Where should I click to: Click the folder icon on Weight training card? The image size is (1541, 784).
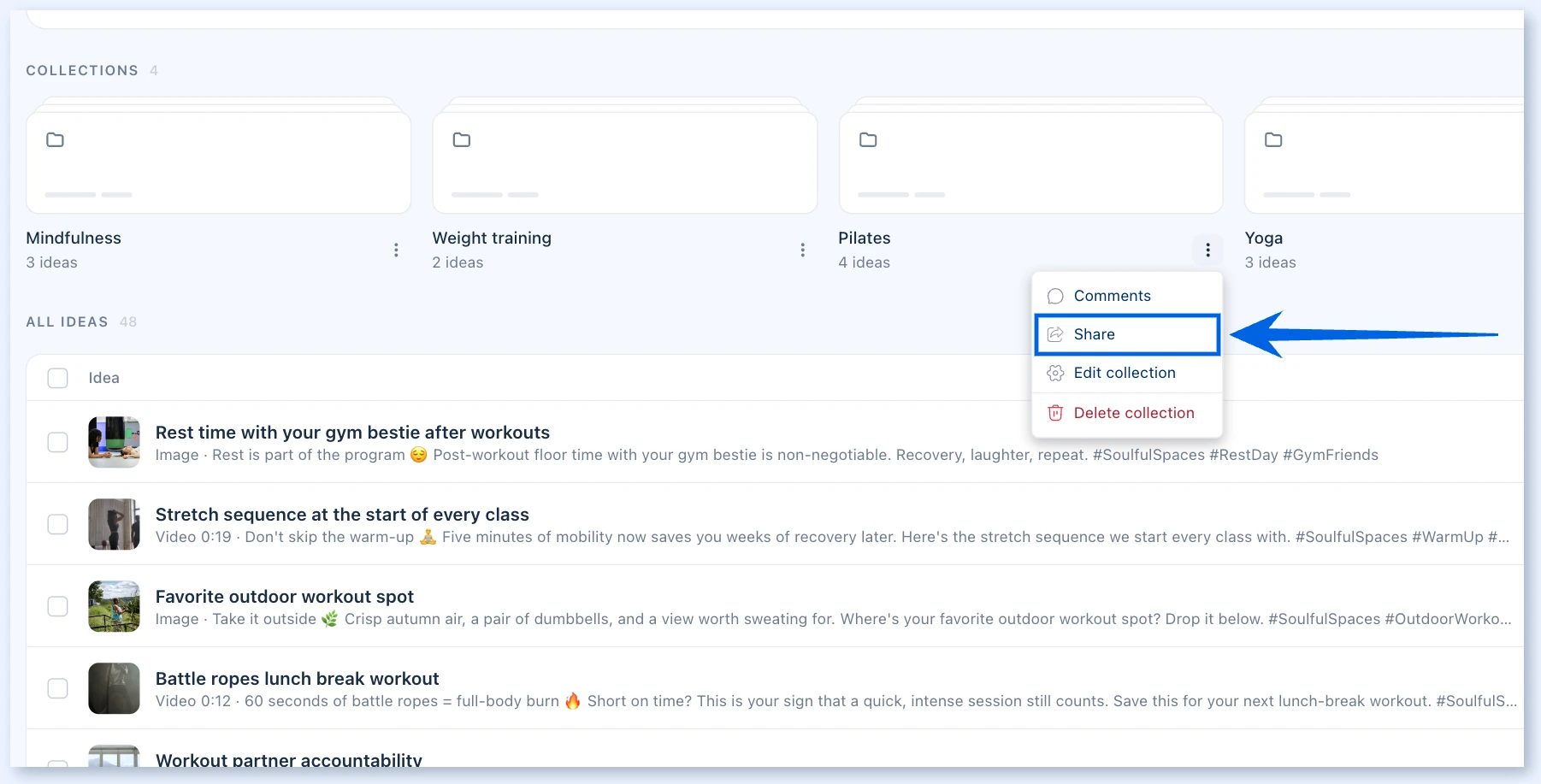pyautogui.click(x=462, y=139)
